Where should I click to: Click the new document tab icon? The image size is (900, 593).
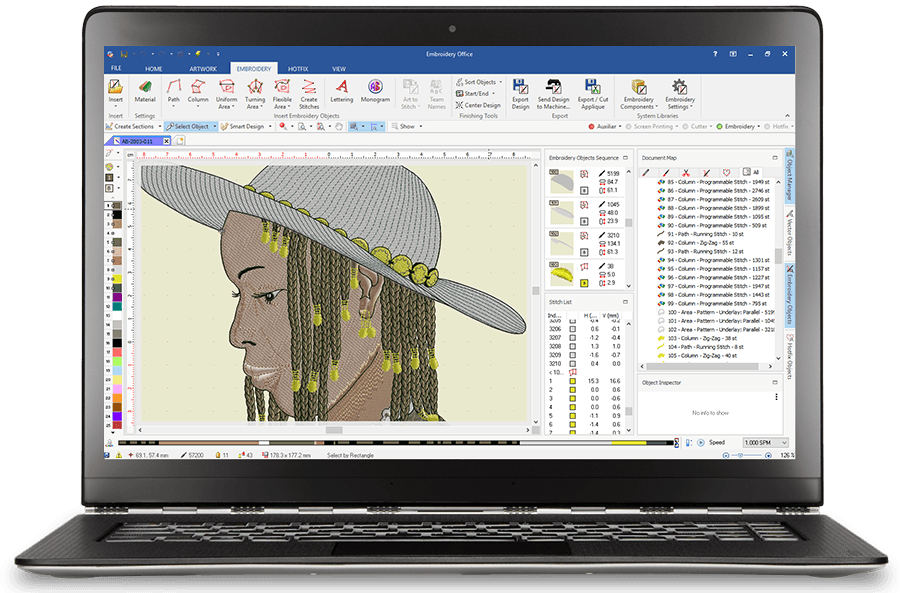click(180, 141)
